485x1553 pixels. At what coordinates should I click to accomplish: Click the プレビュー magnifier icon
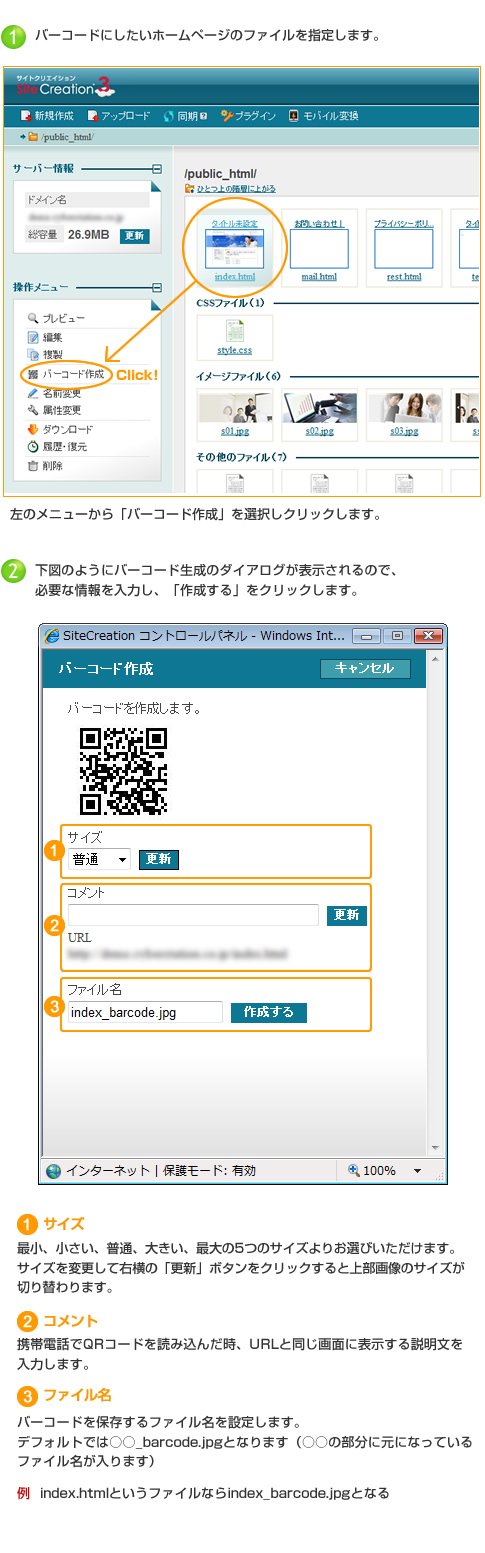coord(33,318)
